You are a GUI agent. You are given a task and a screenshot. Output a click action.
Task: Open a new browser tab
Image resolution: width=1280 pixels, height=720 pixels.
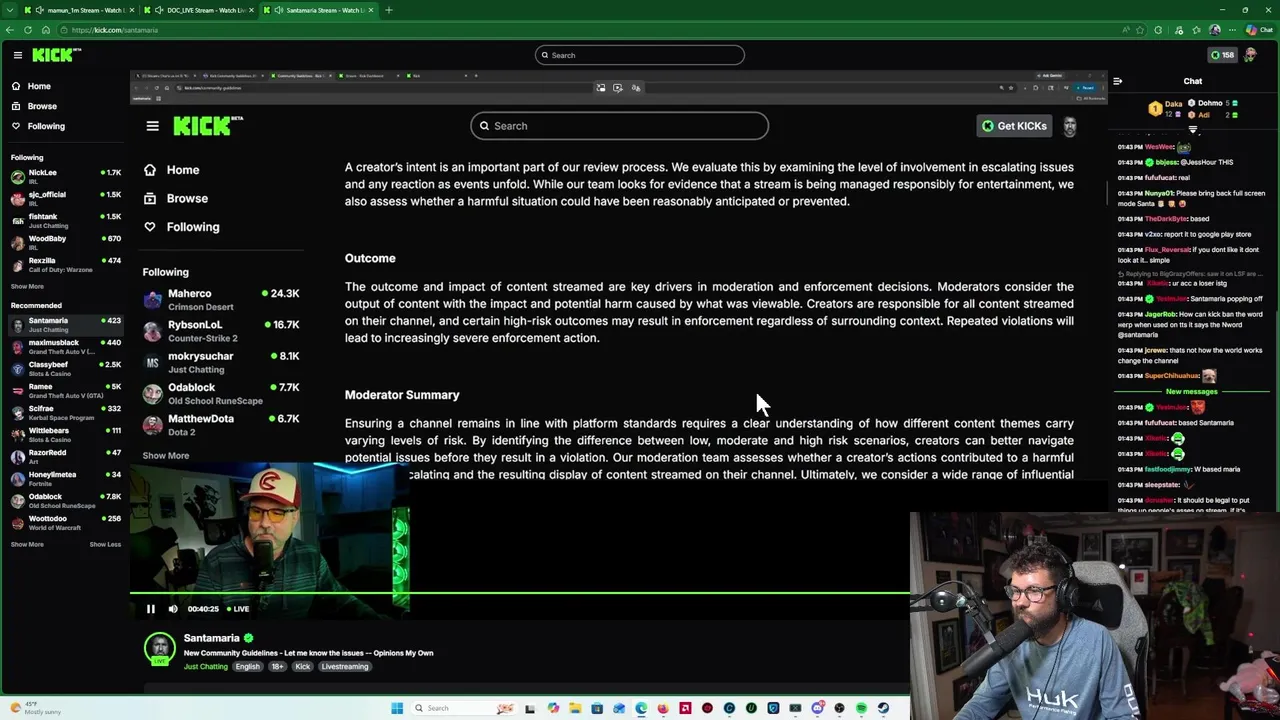[x=388, y=10]
